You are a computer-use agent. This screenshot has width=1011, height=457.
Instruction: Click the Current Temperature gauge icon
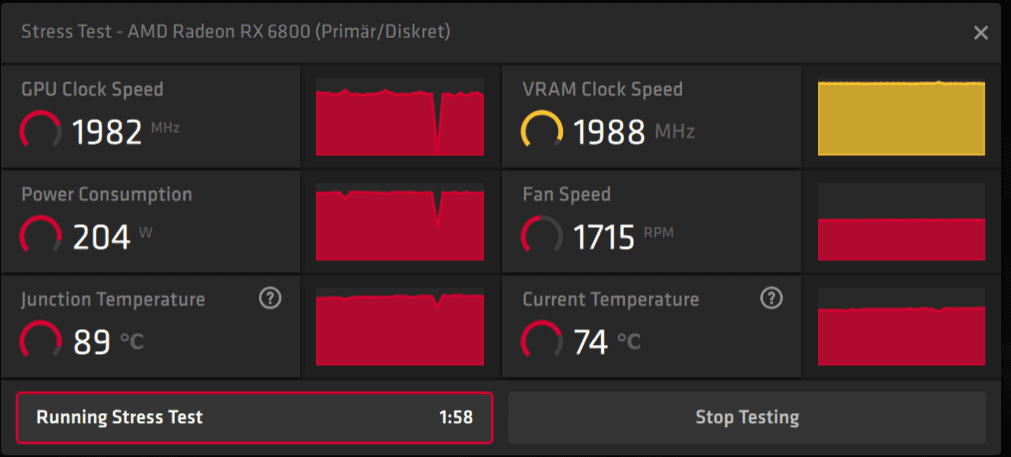(x=542, y=341)
